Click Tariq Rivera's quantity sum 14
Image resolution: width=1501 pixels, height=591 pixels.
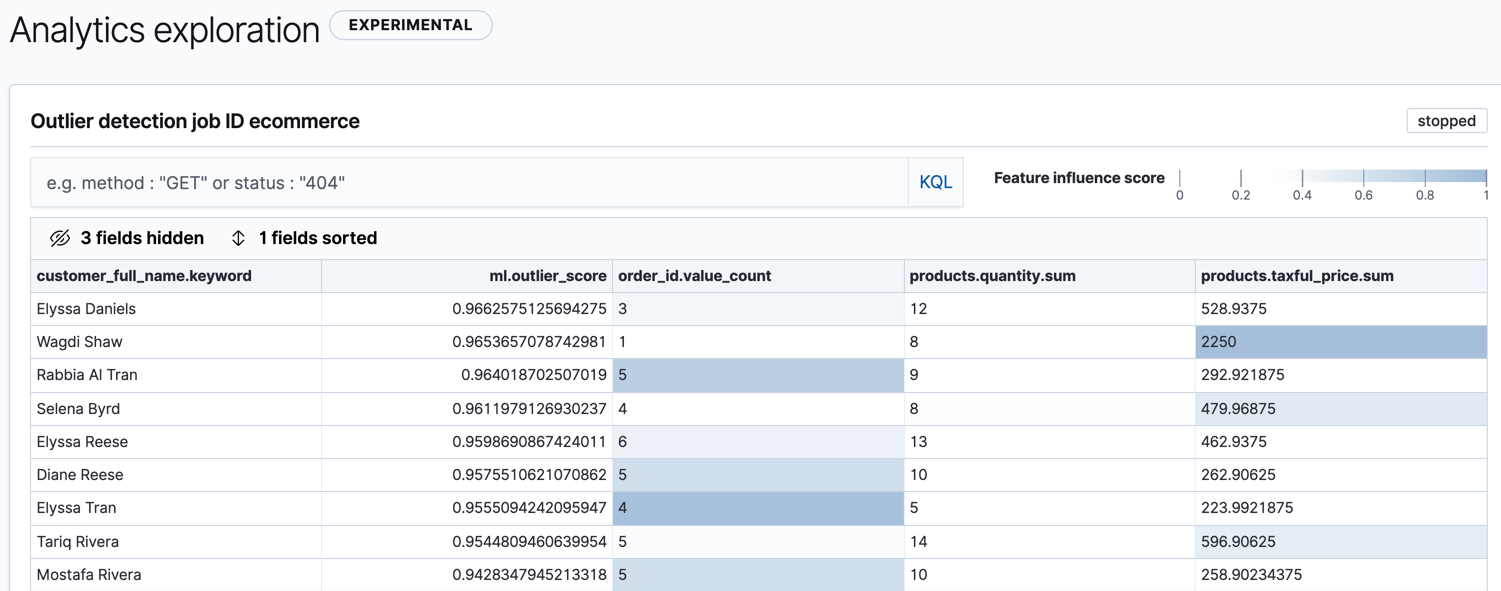click(x=1049, y=542)
